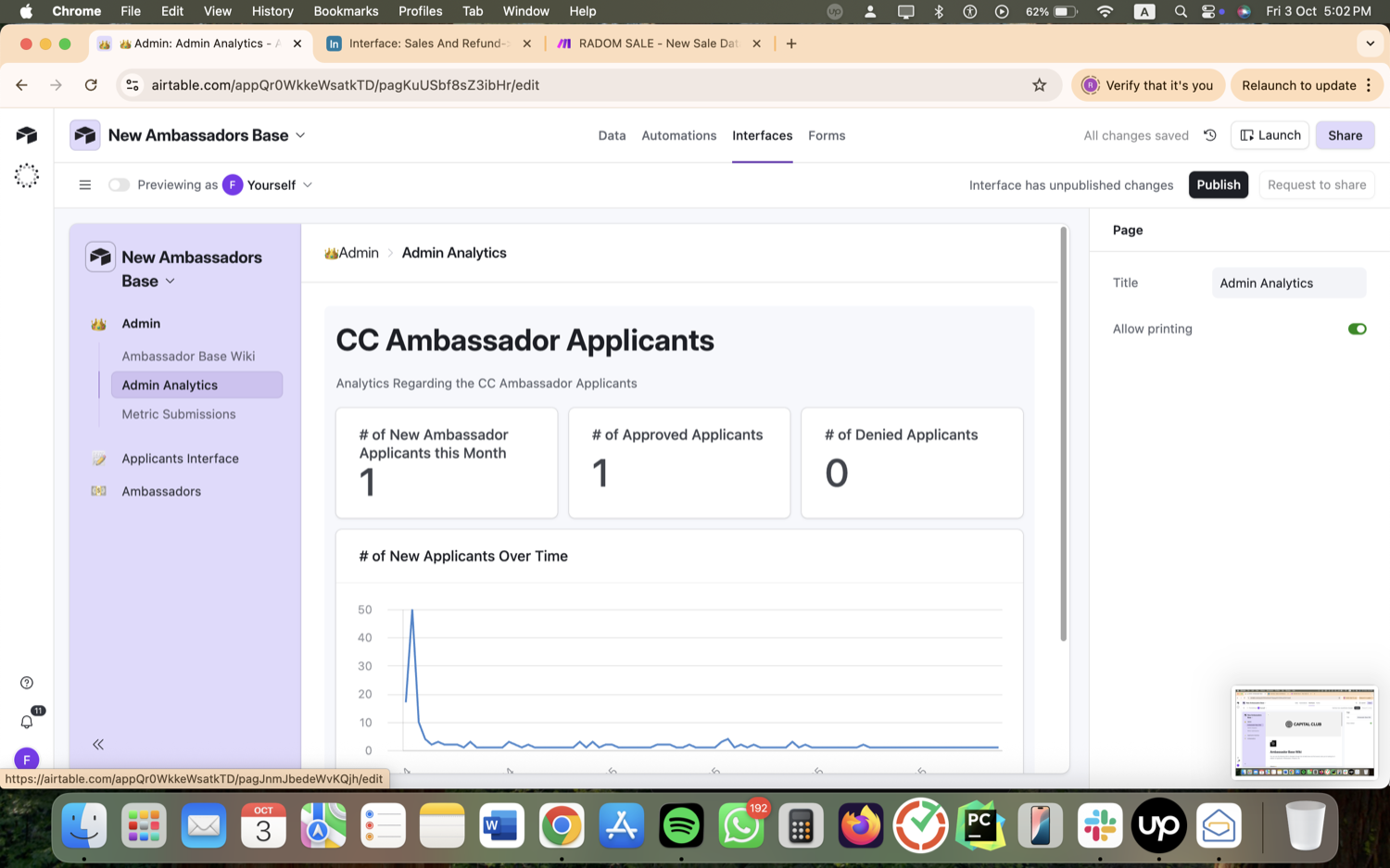
Task: Select the Admin section in the sidebar
Action: [x=141, y=323]
